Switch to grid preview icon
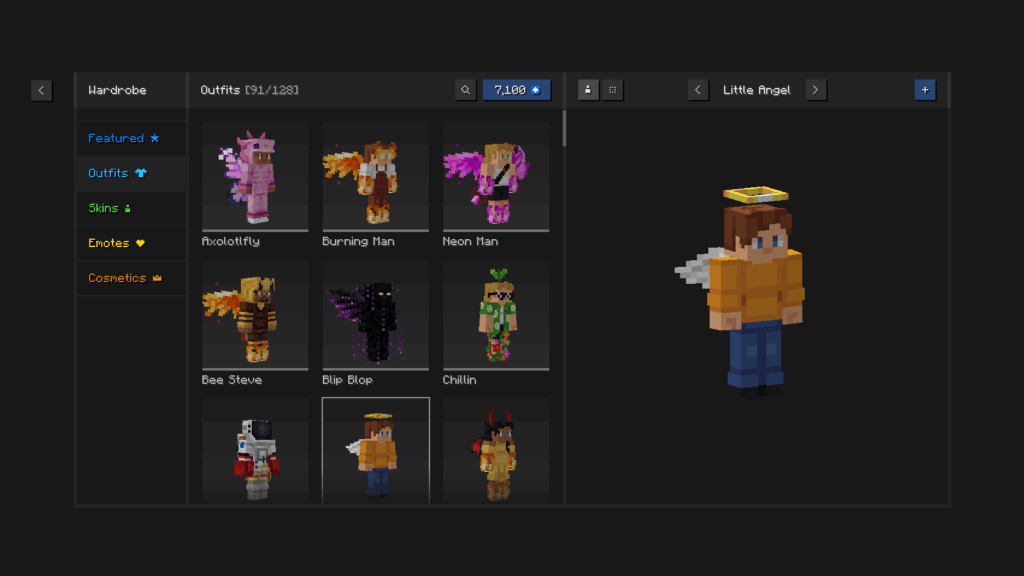This screenshot has height=576, width=1024. (x=613, y=90)
